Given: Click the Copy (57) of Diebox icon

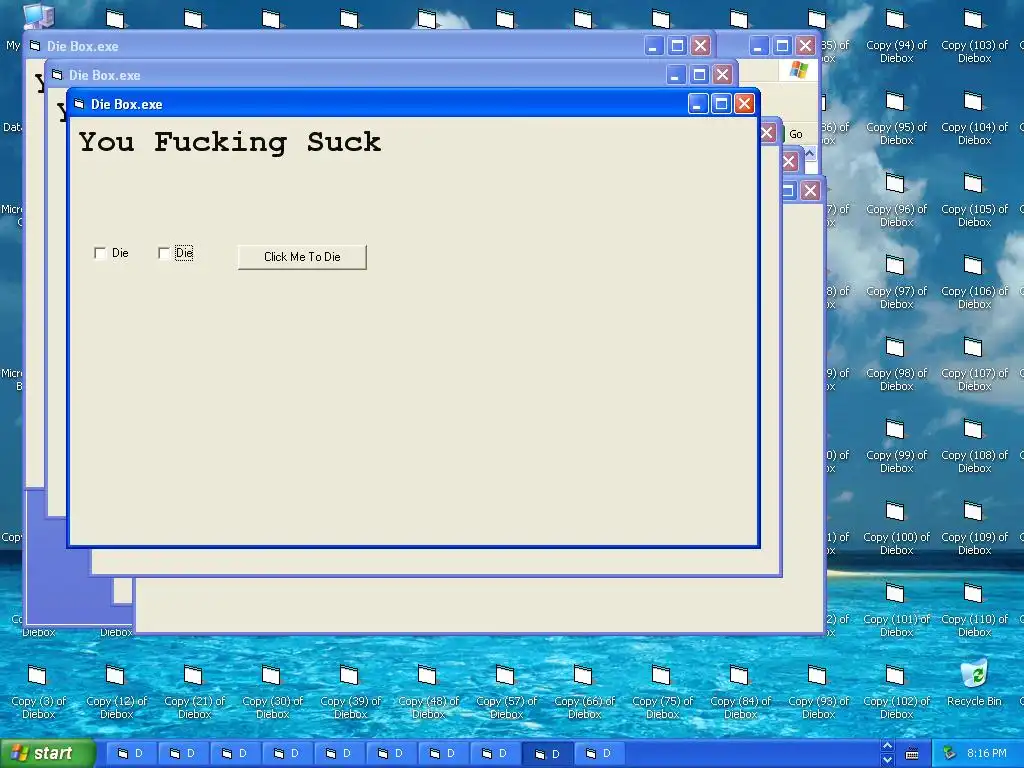Looking at the screenshot, I should coord(506,692).
